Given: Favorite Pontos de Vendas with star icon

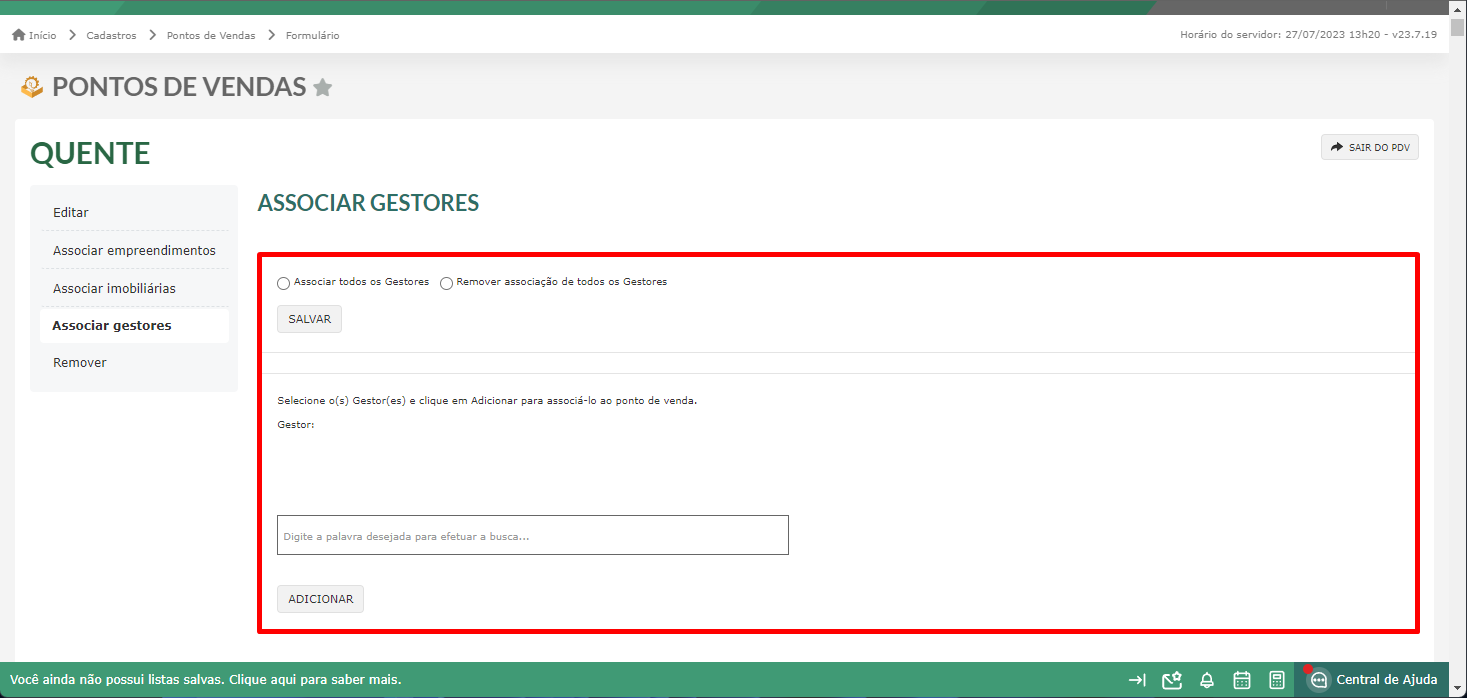Looking at the screenshot, I should coord(322,88).
